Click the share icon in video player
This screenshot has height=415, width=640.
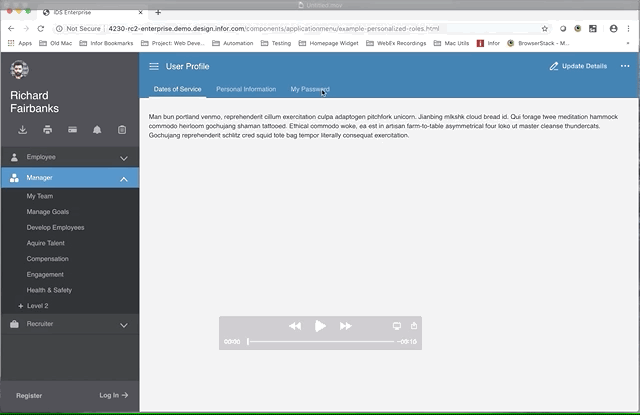pyautogui.click(x=414, y=326)
